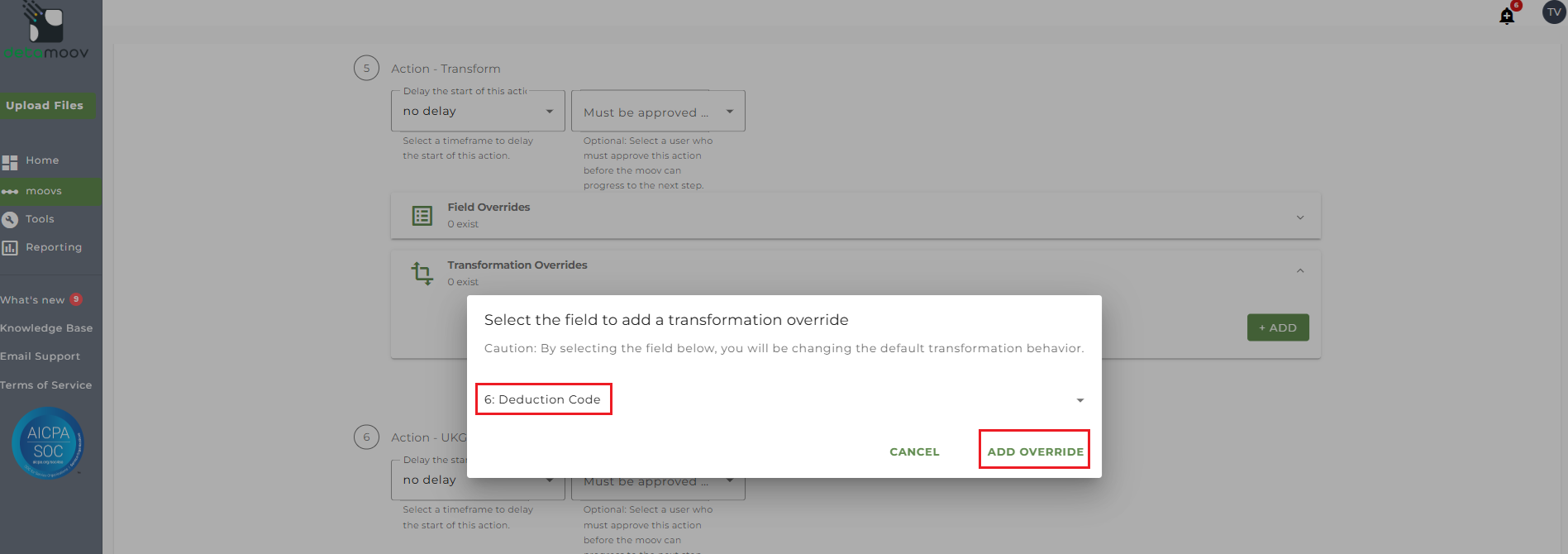Viewport: 1568px width, 554px height.
Task: Click the Reporting chart icon
Action: click(x=10, y=248)
